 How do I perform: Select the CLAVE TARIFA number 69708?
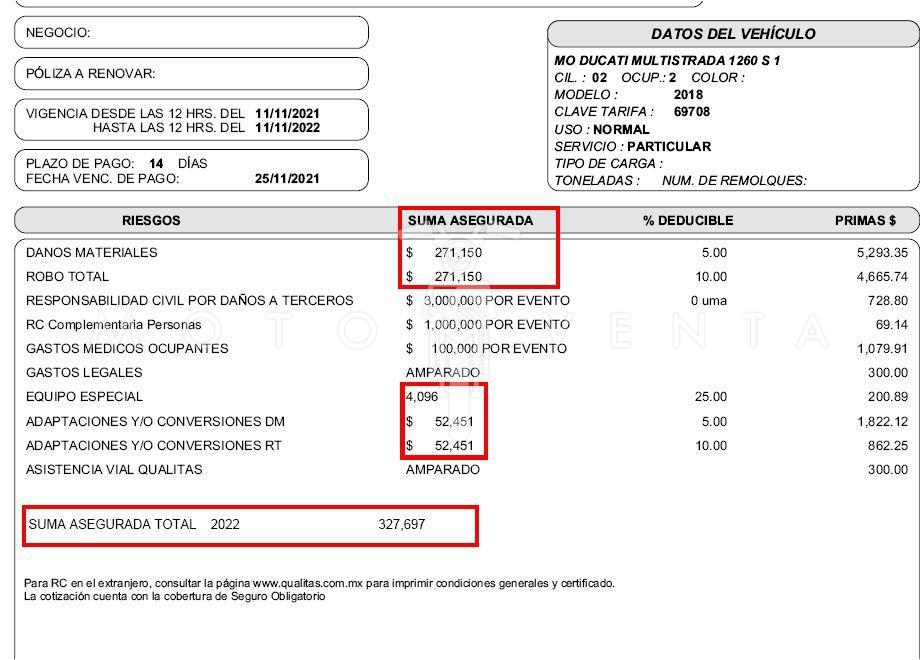(x=692, y=112)
